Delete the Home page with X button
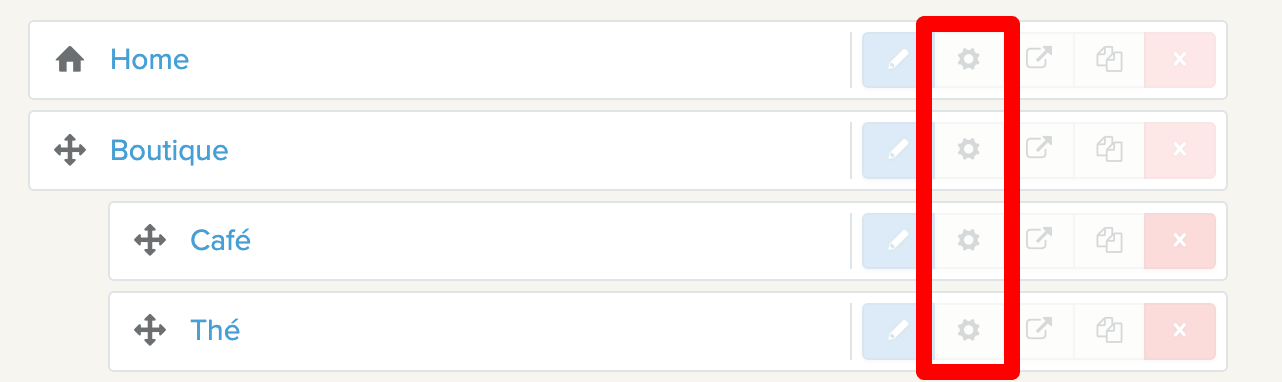Image resolution: width=1282 pixels, height=382 pixels. click(x=1180, y=60)
